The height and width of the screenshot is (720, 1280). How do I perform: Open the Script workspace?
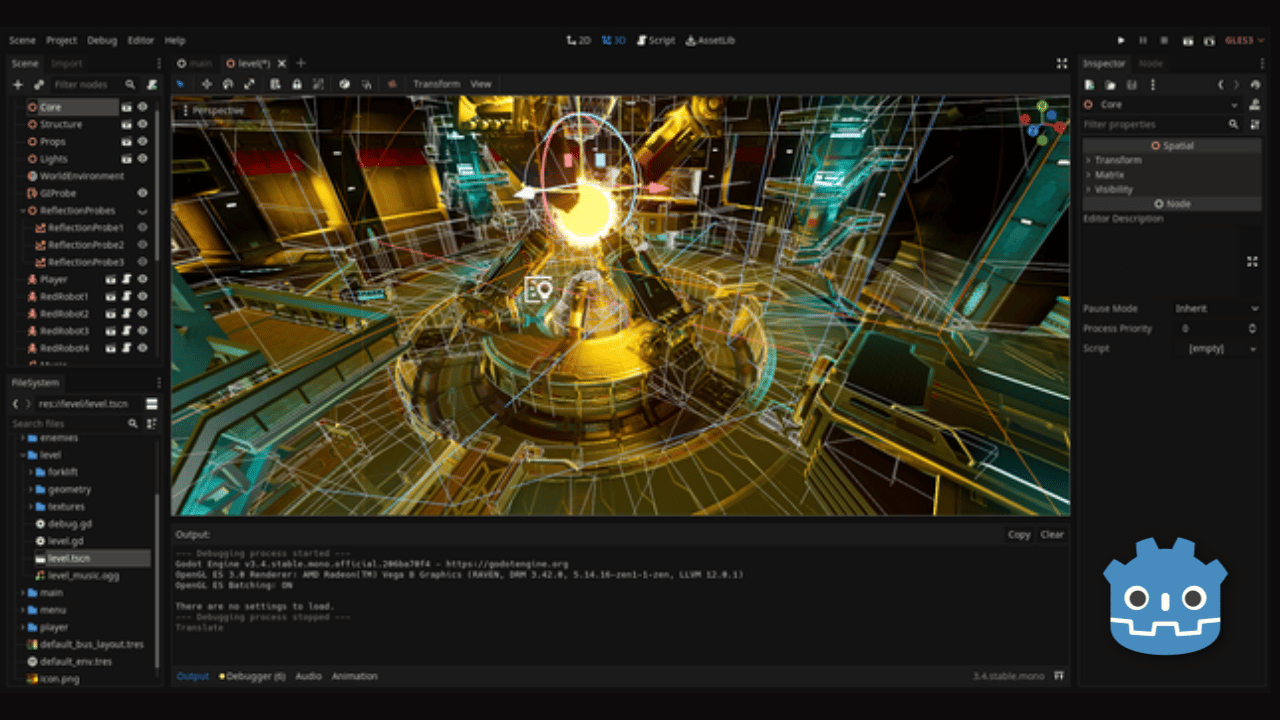pyautogui.click(x=657, y=41)
